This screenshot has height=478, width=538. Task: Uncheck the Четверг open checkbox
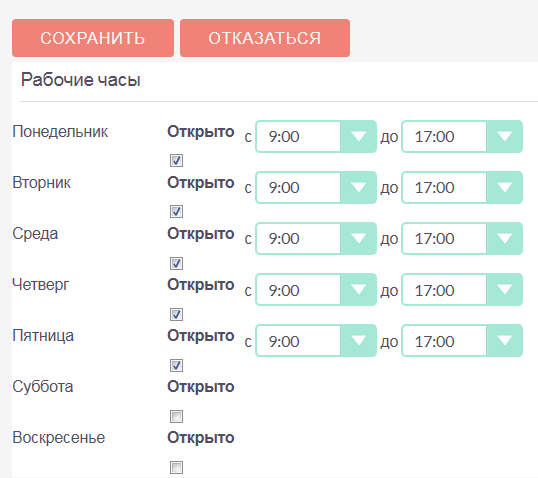click(176, 314)
